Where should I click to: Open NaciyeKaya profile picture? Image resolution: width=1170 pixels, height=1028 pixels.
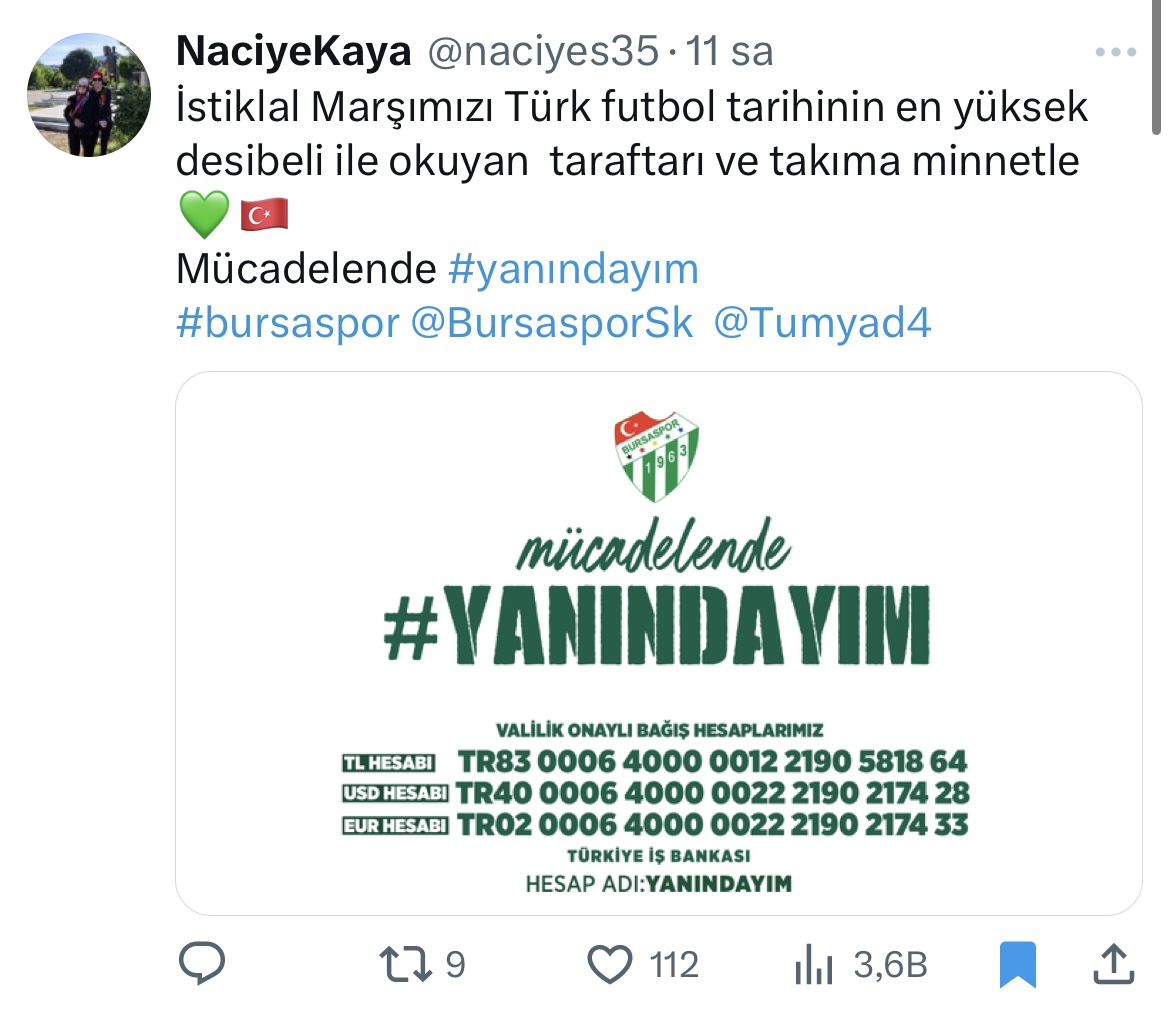click(x=89, y=95)
